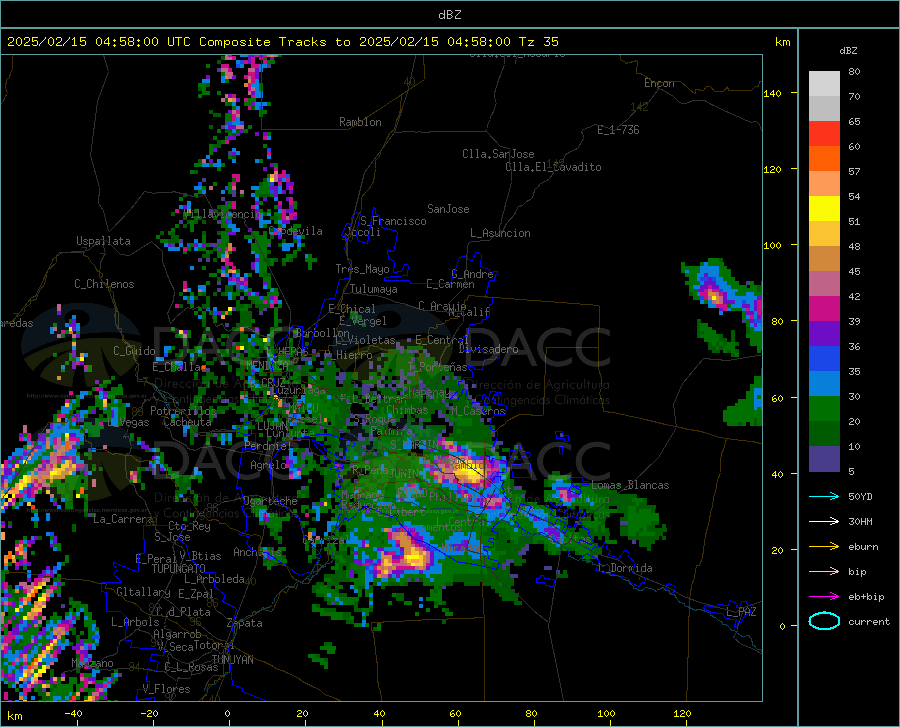This screenshot has height=727, width=900.
Task: Click the orange 60 dBZ color swatch
Action: [x=824, y=158]
